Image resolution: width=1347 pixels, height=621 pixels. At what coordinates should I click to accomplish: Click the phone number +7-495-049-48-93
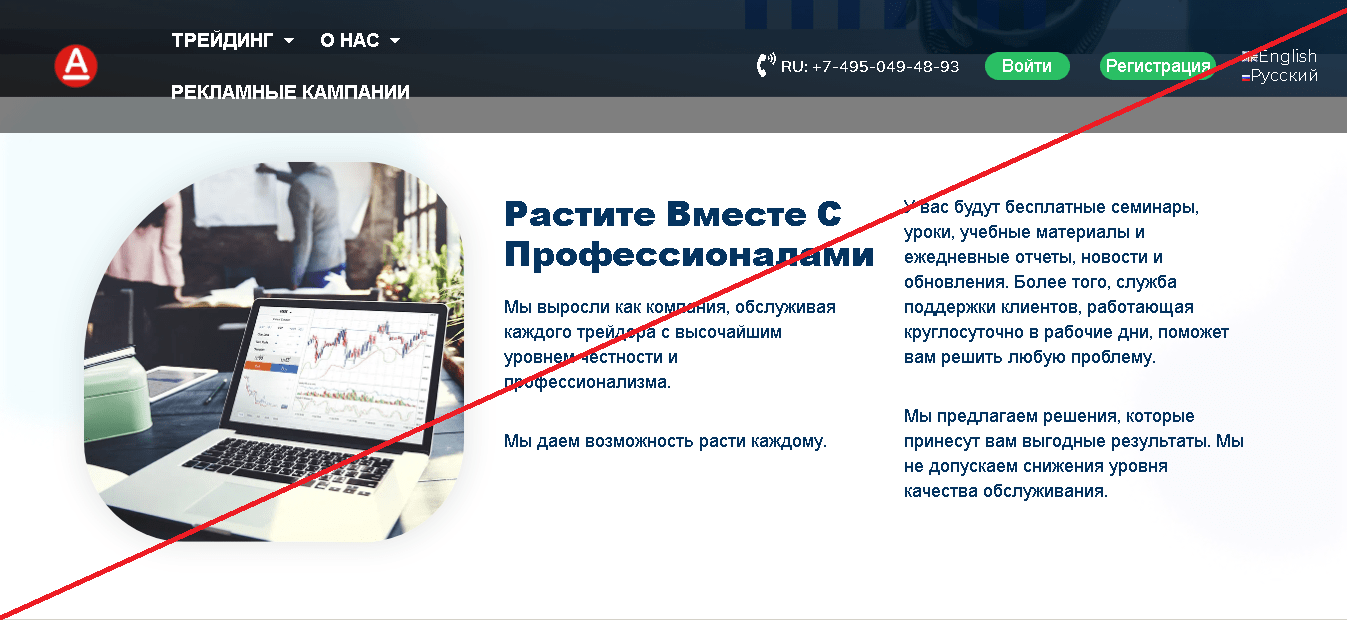click(x=884, y=67)
